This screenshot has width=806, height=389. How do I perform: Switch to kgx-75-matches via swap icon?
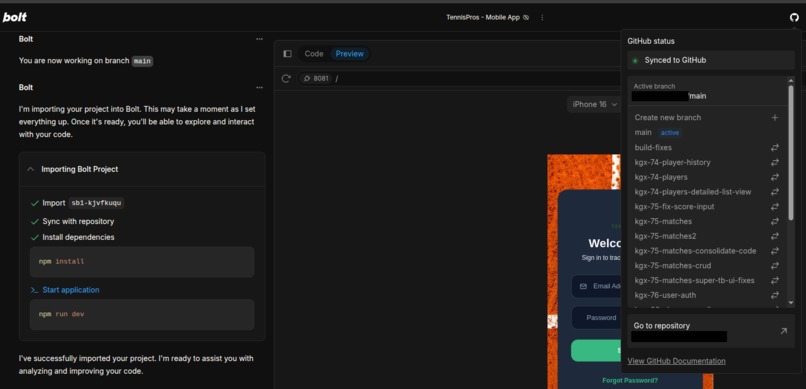click(775, 221)
